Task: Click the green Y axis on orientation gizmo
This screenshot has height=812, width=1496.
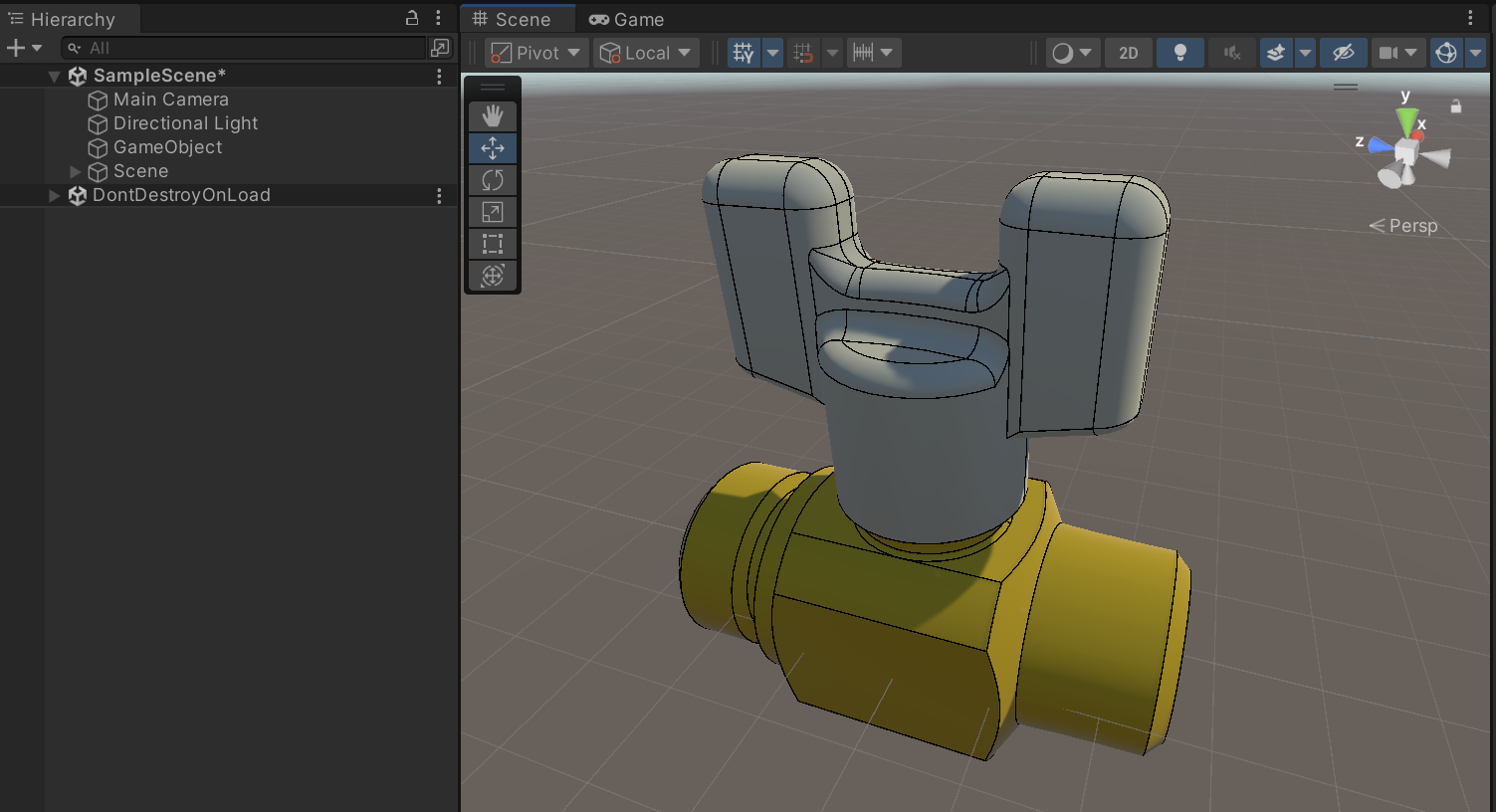Action: point(1405,119)
